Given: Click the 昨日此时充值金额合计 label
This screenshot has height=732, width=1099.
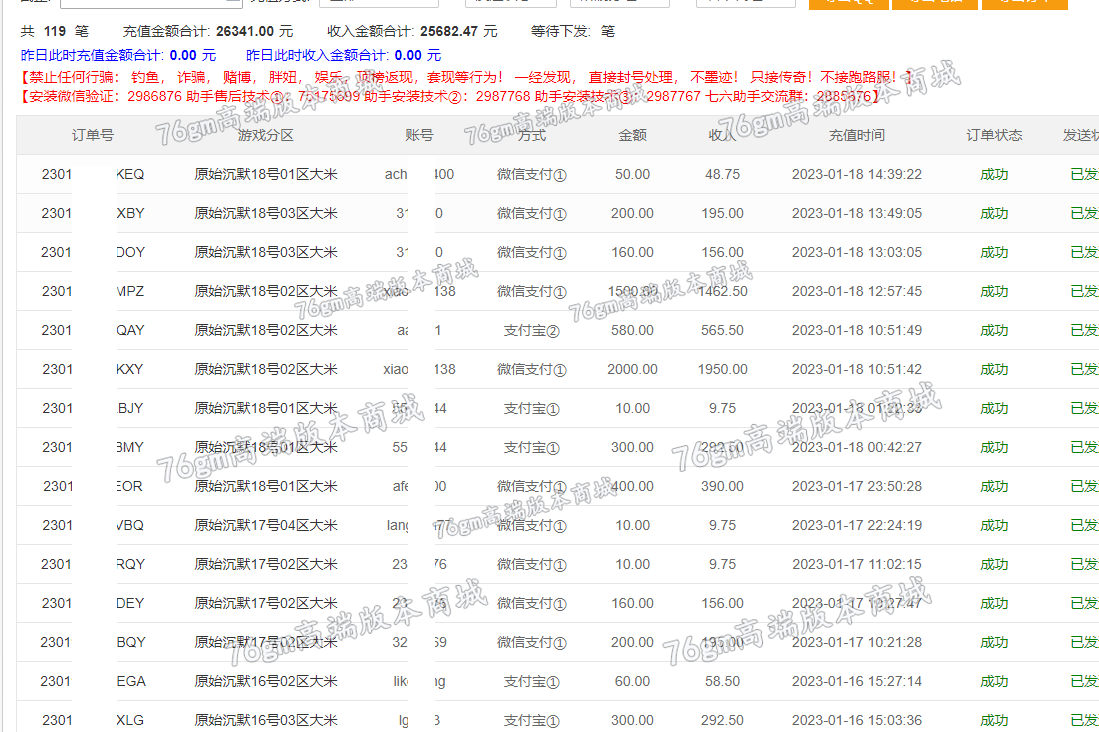Looking at the screenshot, I should pyautogui.click(x=93, y=55).
